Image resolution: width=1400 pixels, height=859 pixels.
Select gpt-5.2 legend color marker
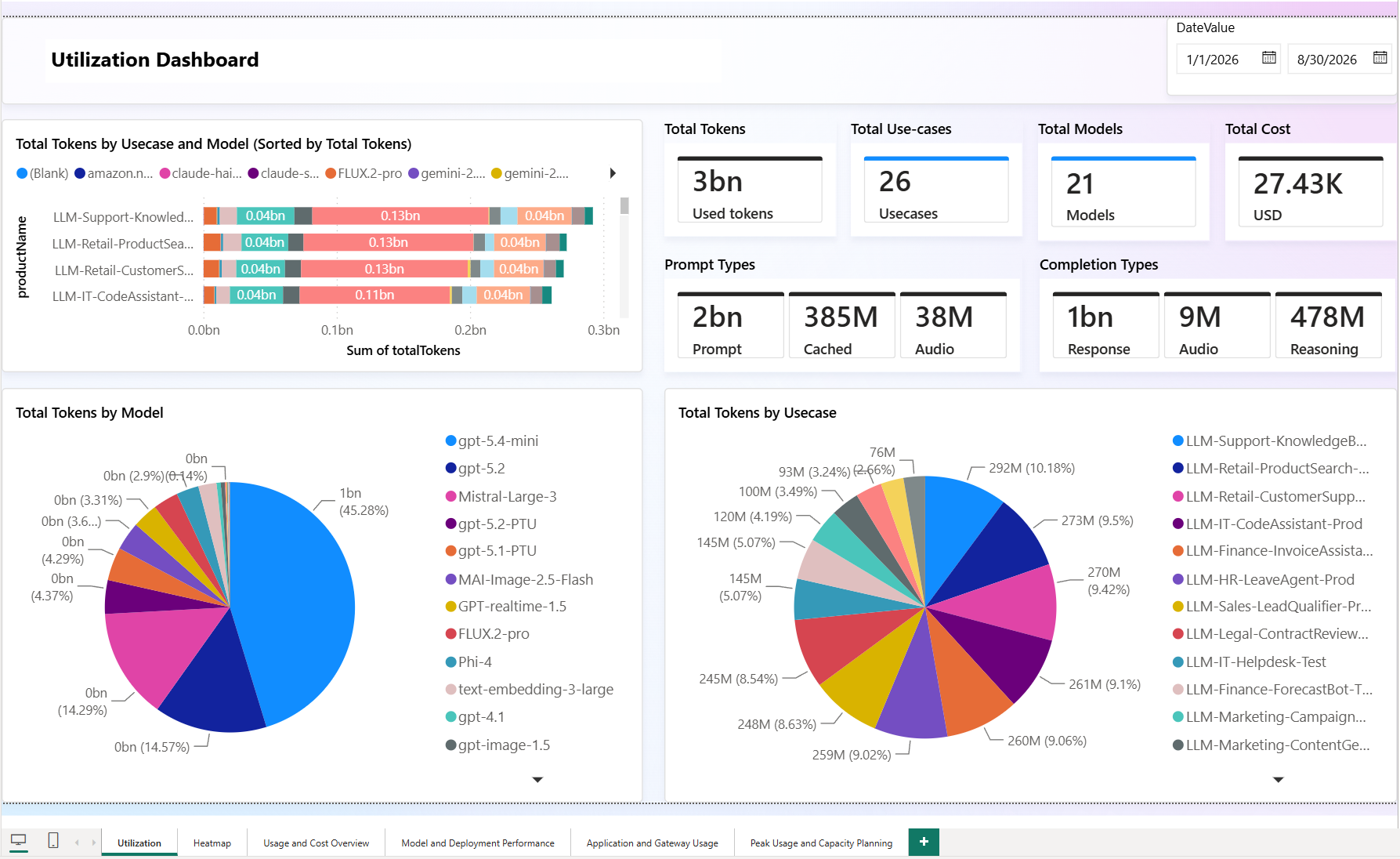click(x=451, y=469)
